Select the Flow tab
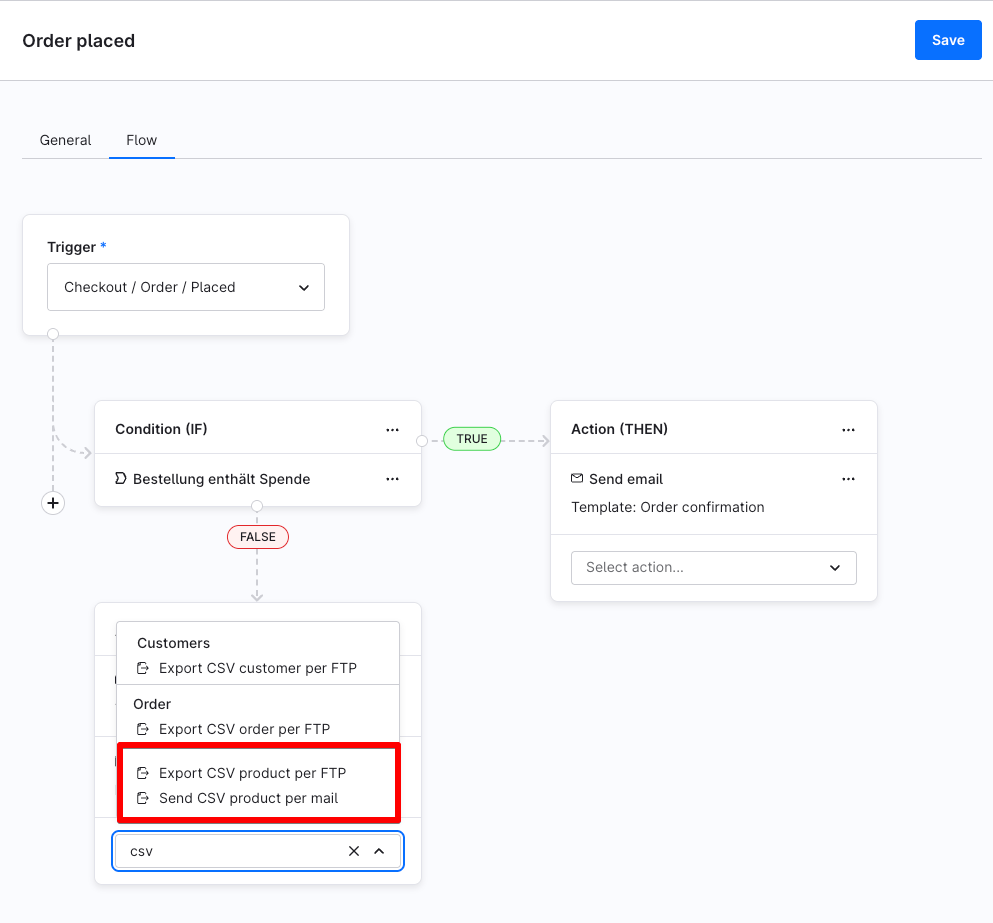Image resolution: width=993 pixels, height=923 pixels. coord(141,140)
